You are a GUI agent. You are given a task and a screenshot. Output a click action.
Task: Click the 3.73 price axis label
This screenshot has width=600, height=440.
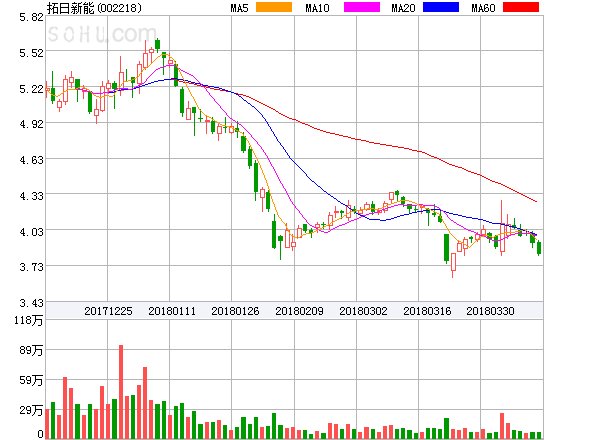31,267
